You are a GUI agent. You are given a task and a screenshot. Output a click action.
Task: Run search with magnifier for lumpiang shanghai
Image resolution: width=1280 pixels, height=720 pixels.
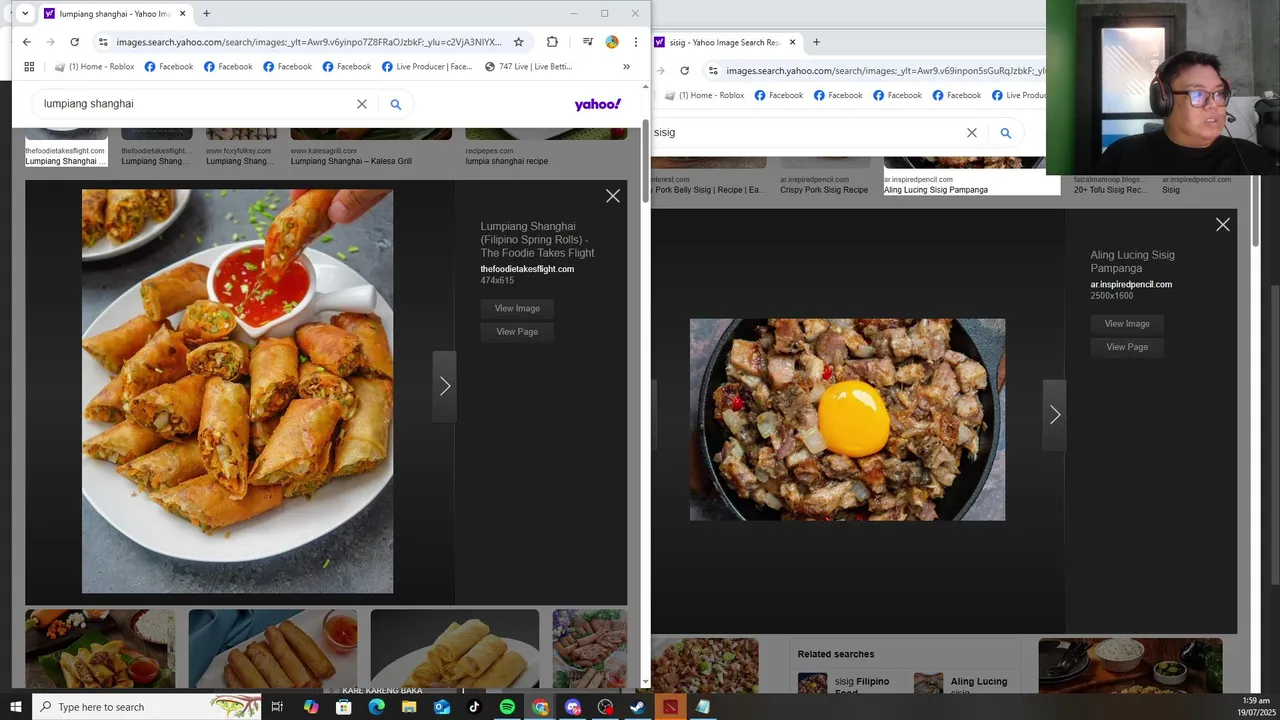(396, 104)
